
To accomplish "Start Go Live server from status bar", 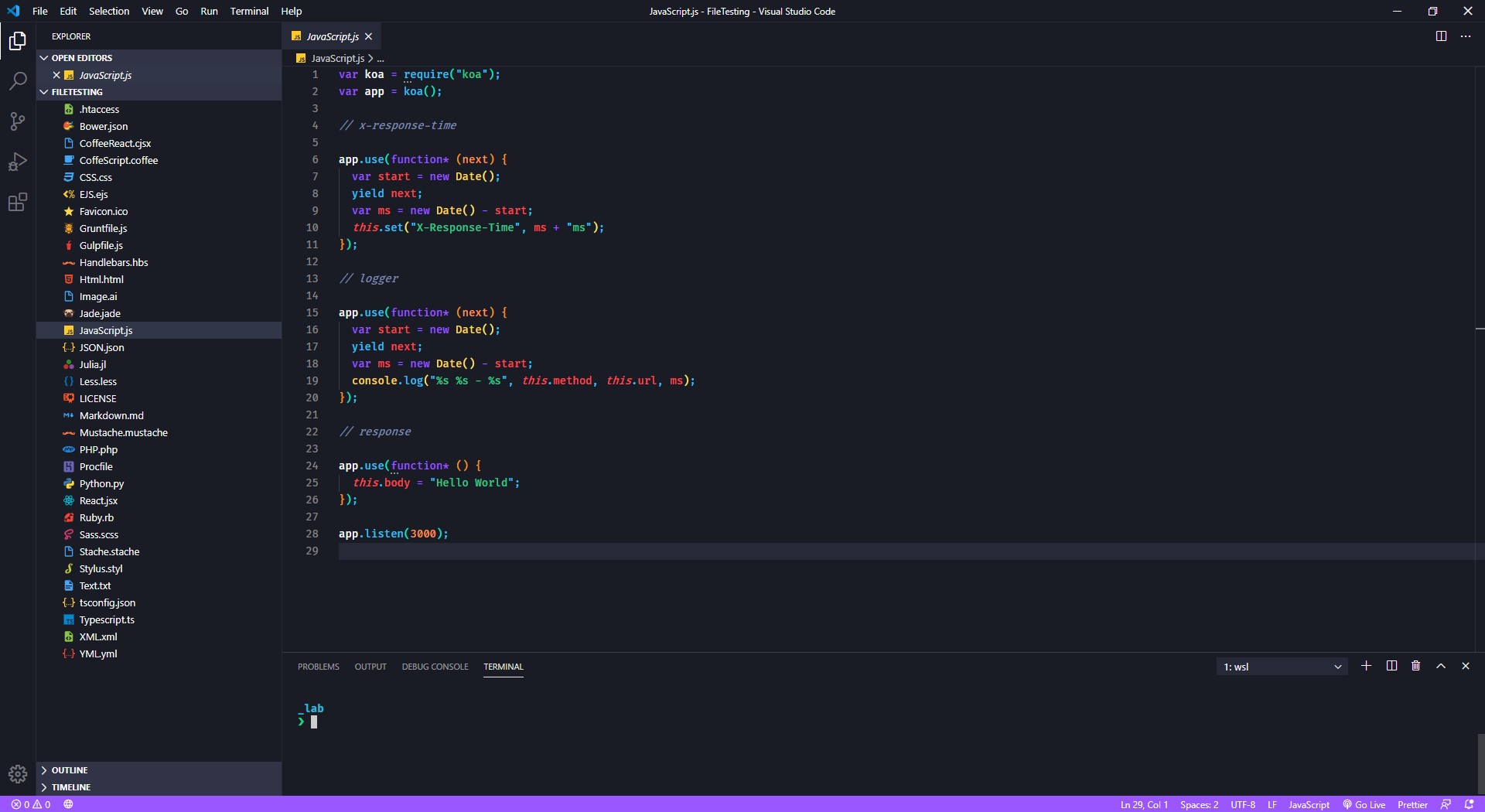I will pos(1364,804).
